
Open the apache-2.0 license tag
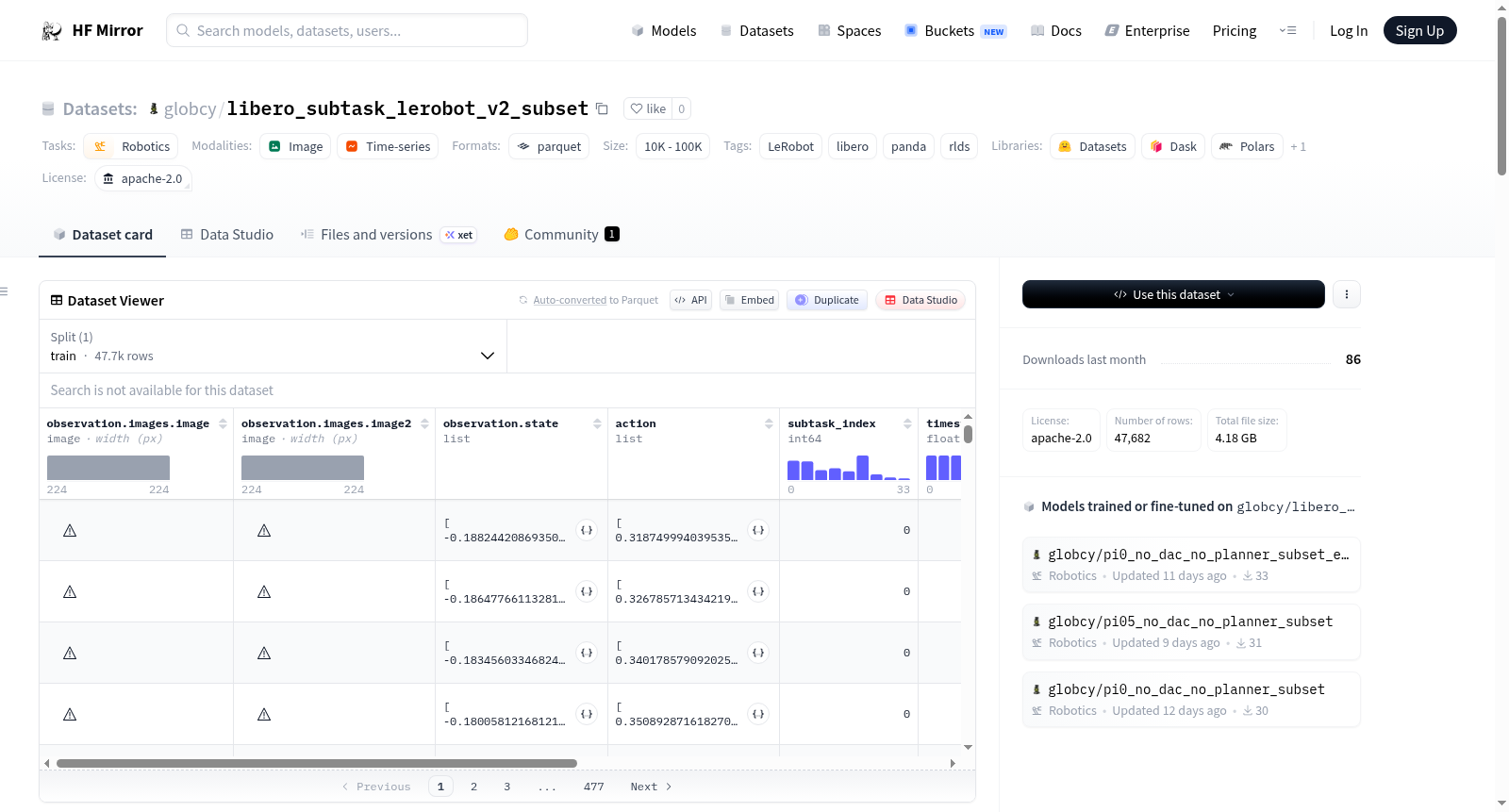click(143, 178)
